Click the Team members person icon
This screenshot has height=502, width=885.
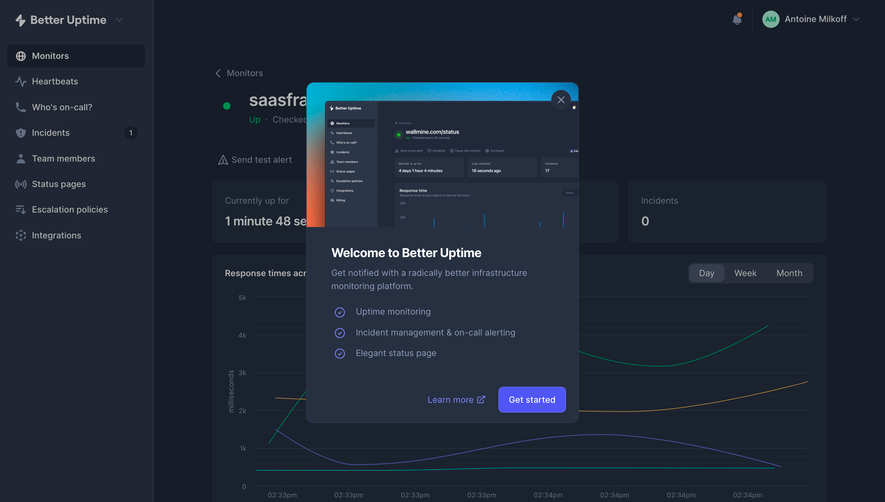tap(21, 159)
